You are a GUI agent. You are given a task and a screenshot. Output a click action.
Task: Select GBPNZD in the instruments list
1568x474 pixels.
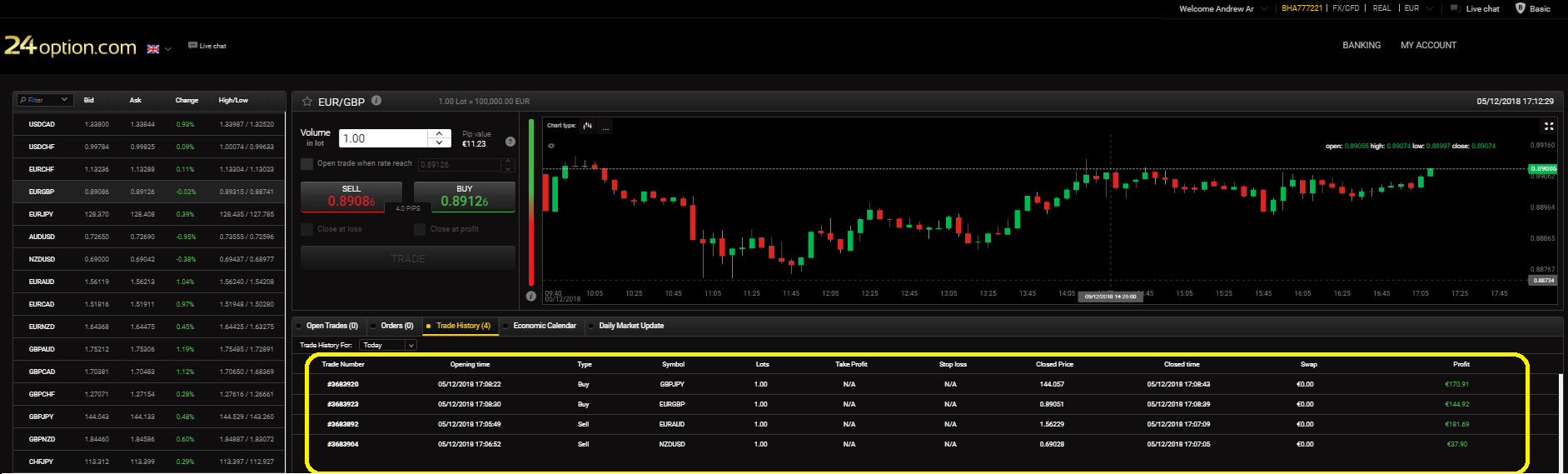point(150,439)
